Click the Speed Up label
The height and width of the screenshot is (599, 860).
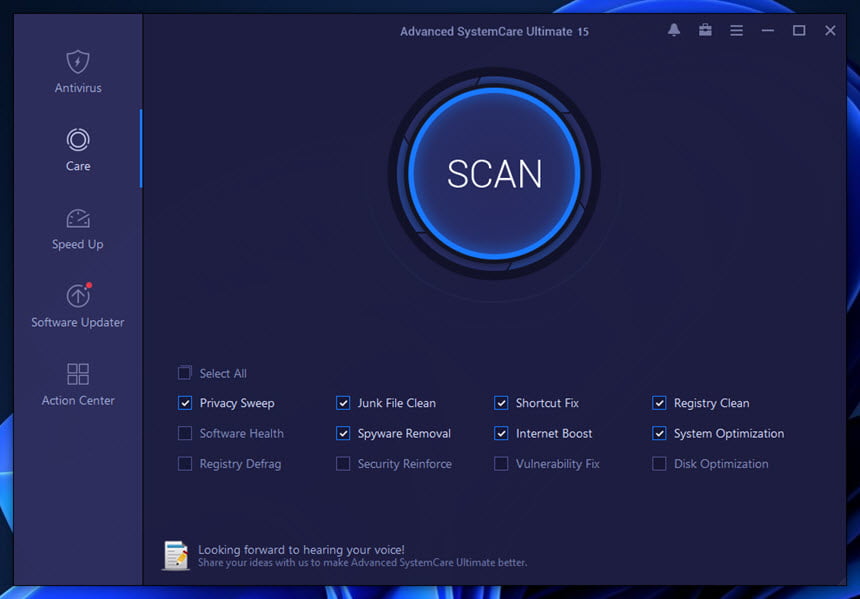pyautogui.click(x=78, y=245)
